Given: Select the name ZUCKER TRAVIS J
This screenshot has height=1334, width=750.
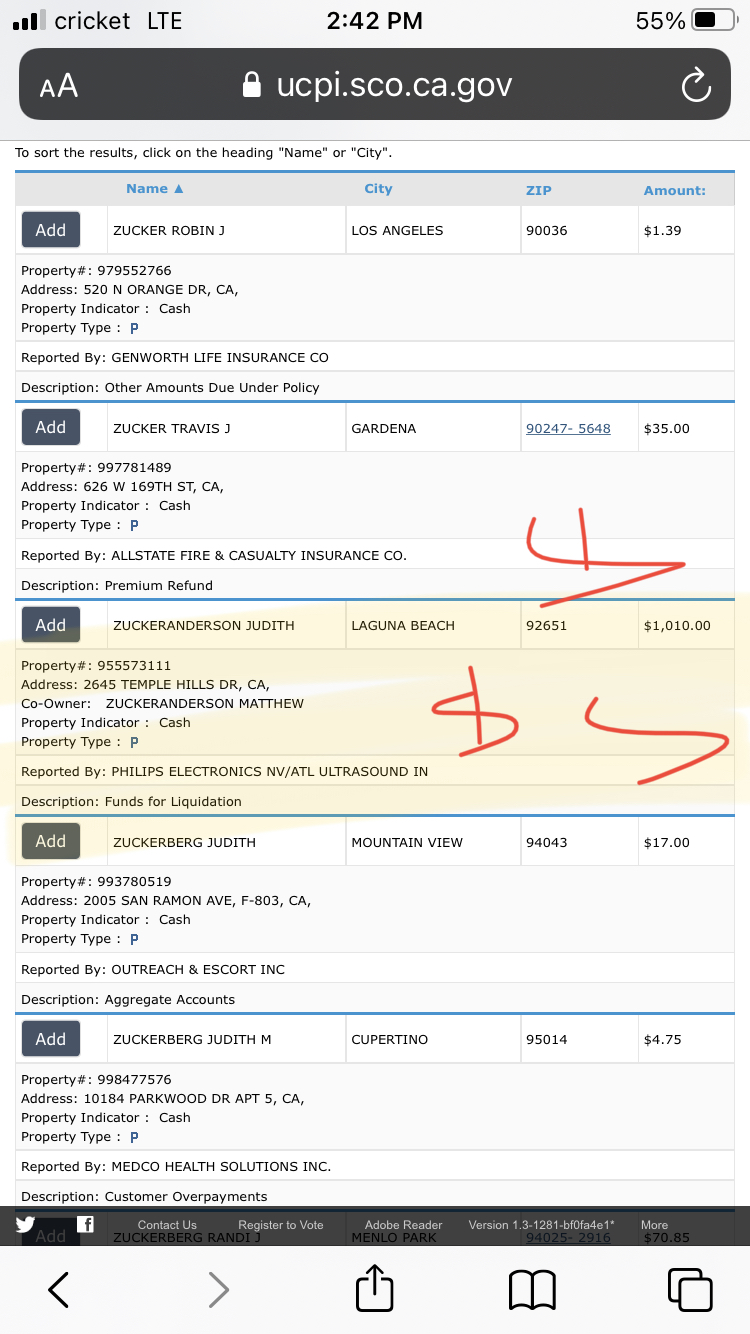Looking at the screenshot, I should pyautogui.click(x=172, y=428).
